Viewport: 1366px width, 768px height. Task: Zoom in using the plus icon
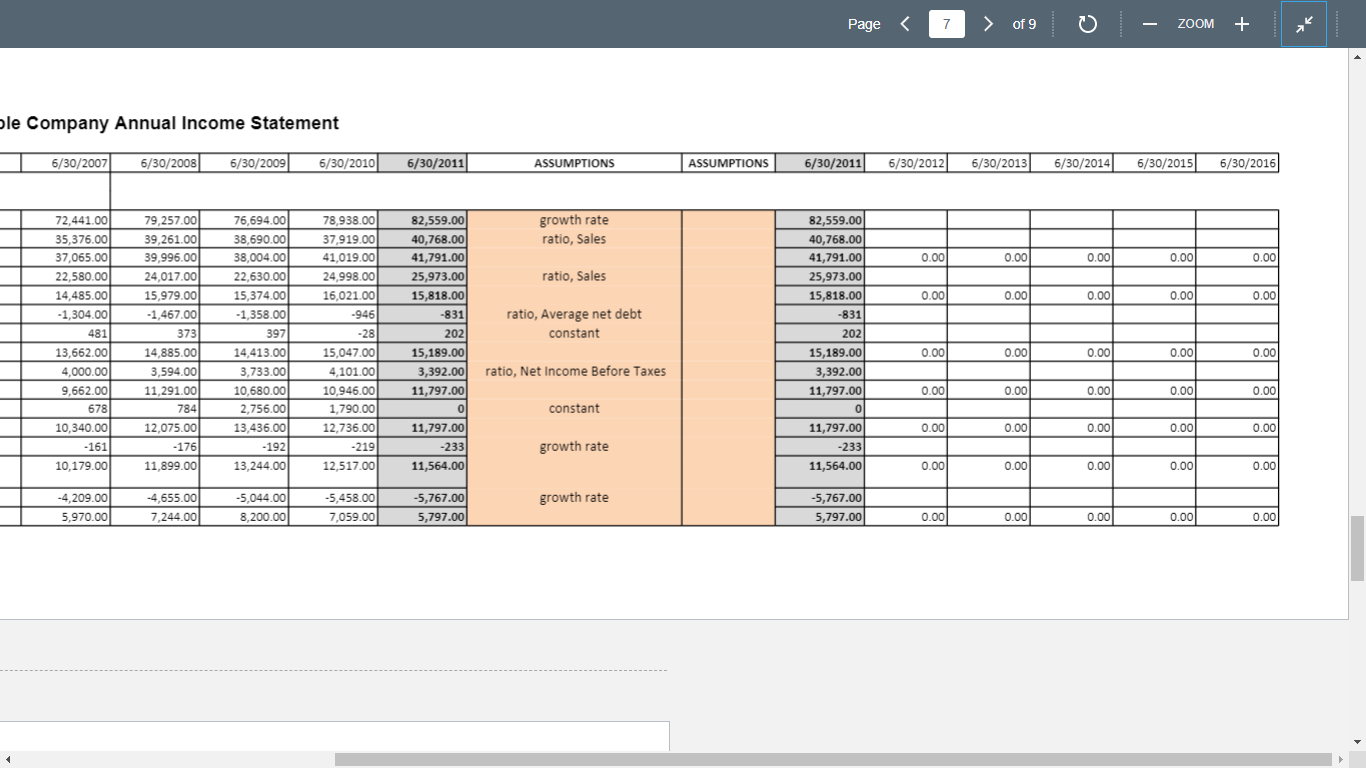(x=1241, y=24)
